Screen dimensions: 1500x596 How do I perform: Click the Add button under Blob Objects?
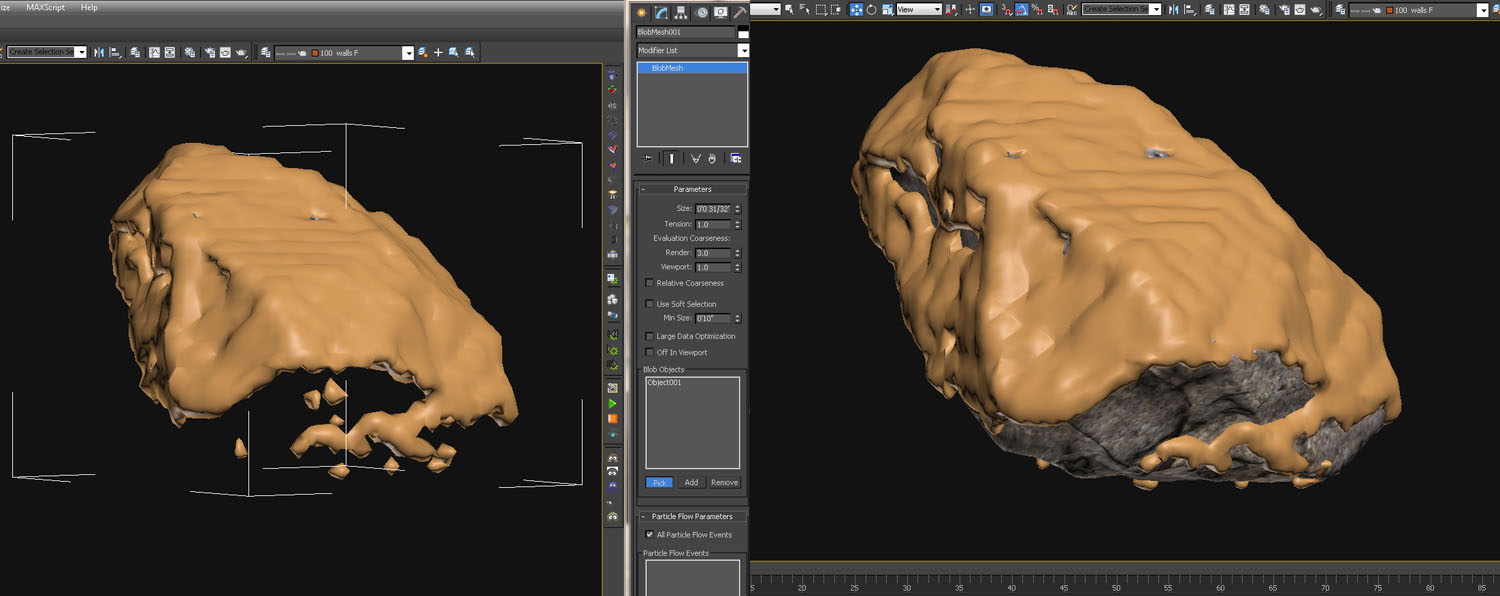coord(691,482)
